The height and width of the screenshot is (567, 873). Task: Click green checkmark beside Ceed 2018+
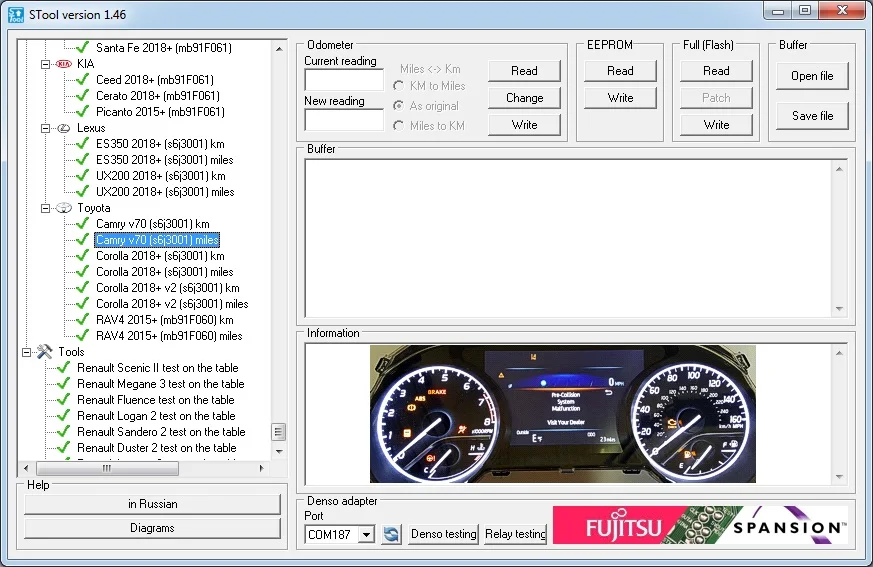pos(82,80)
